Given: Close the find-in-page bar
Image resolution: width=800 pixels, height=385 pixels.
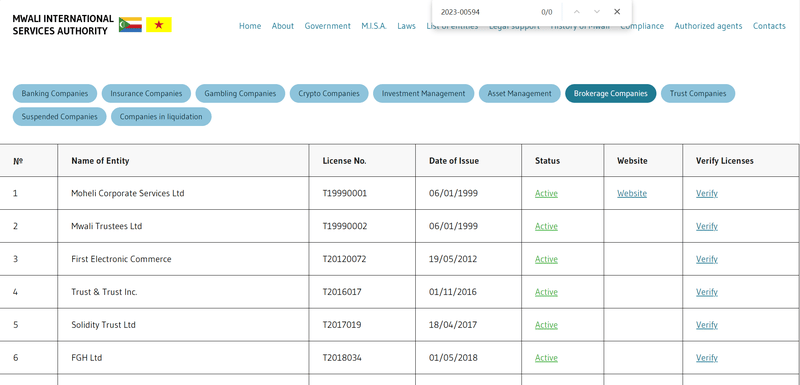Looking at the screenshot, I should (617, 12).
